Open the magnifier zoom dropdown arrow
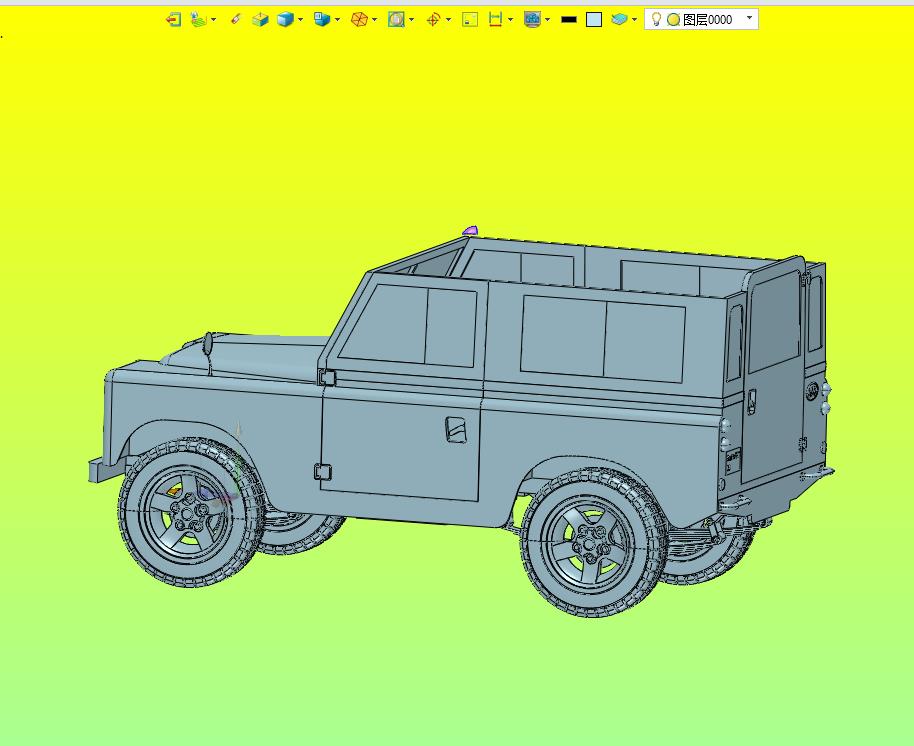 click(x=412, y=20)
